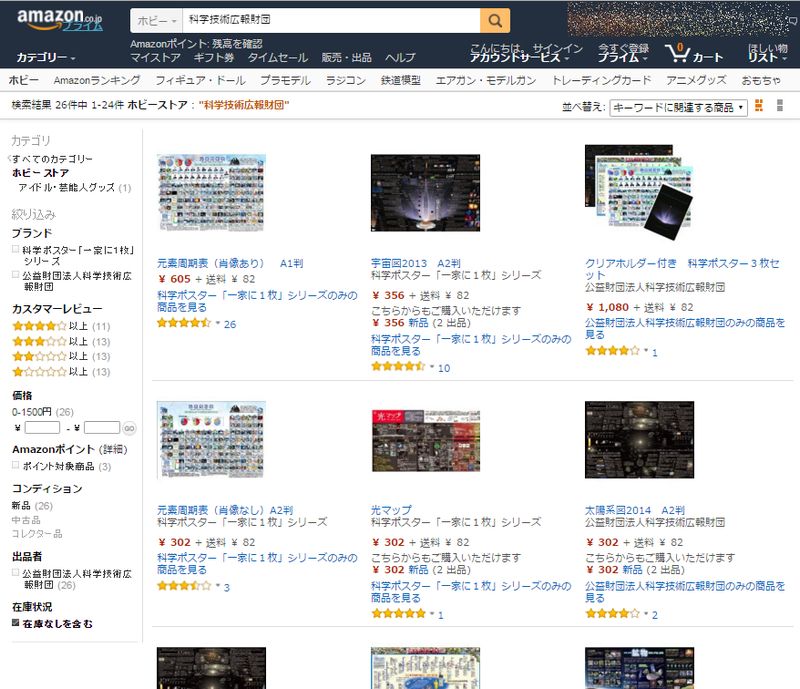800x689 pixels.
Task: Open the Amazonランキング tab
Action: click(x=97, y=81)
